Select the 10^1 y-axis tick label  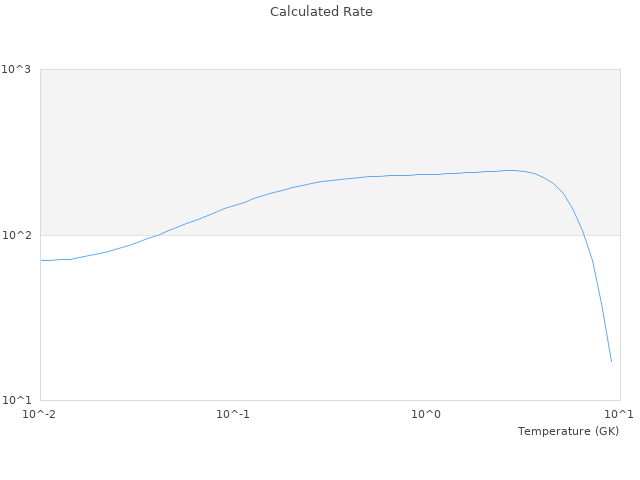[x=17, y=401]
